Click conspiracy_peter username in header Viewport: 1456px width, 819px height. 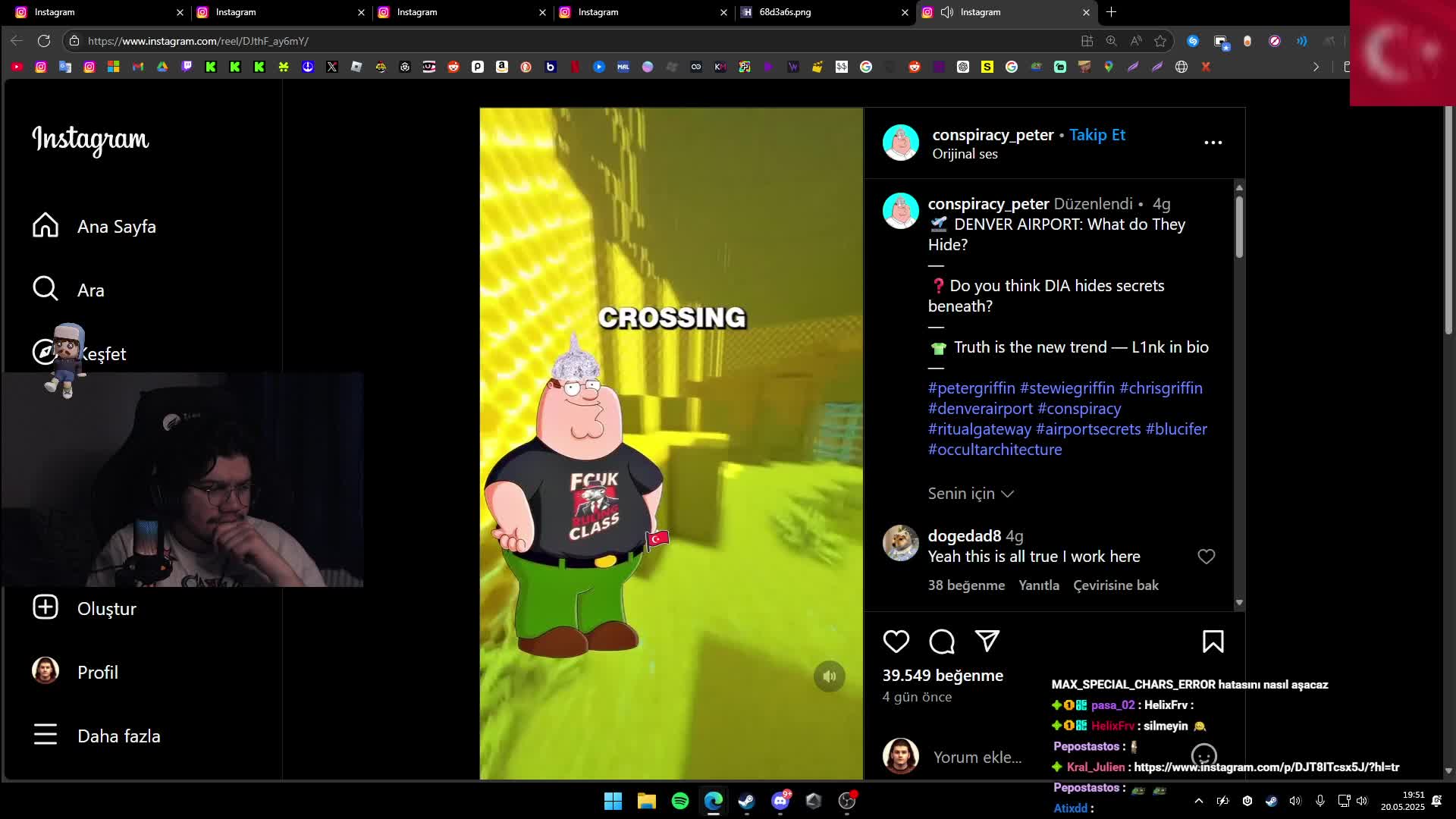pyautogui.click(x=993, y=135)
